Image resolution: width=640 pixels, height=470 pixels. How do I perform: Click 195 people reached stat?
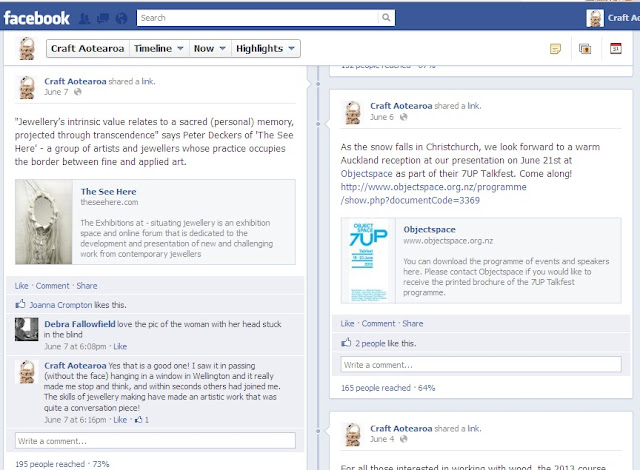50,464
